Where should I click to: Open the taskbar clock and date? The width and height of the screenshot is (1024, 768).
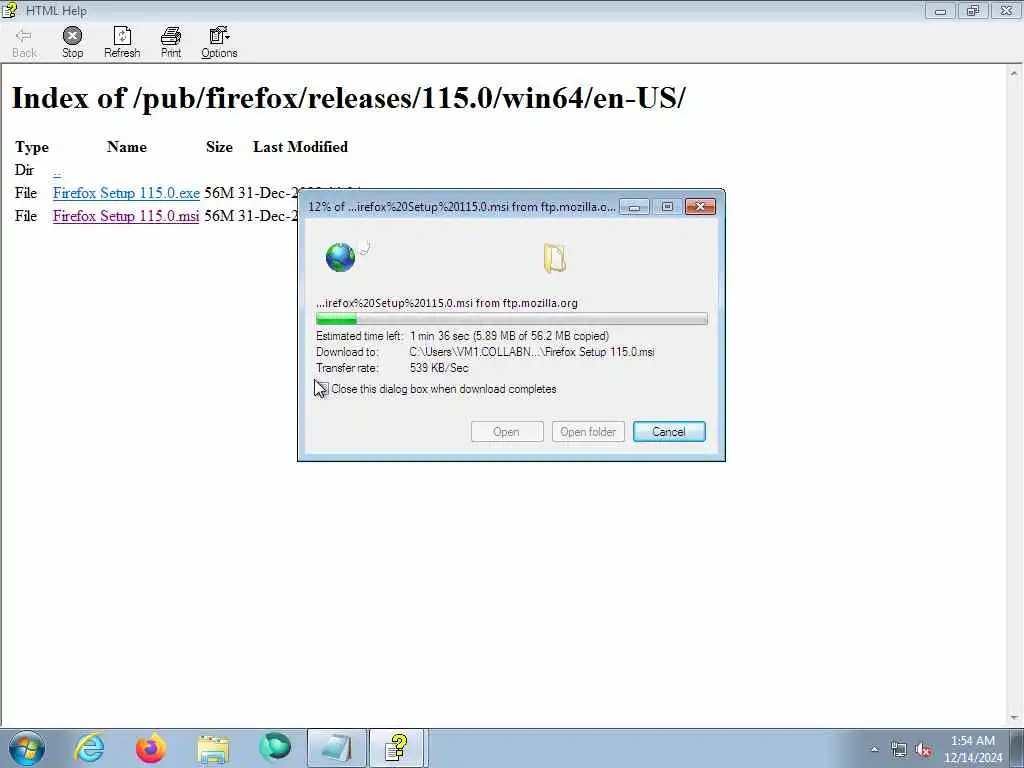[x=973, y=749]
